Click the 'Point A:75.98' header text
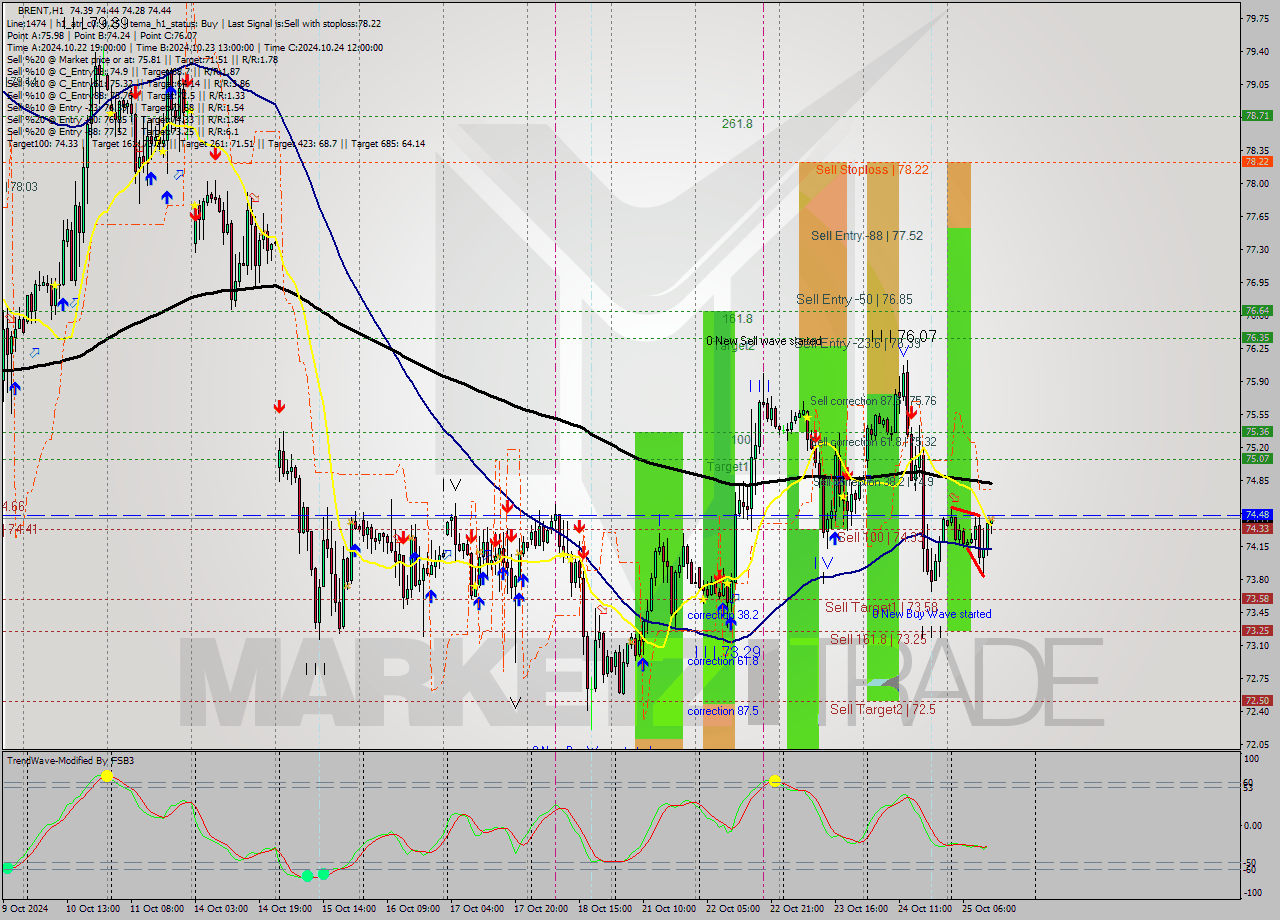The image size is (1280, 920). (x=38, y=35)
